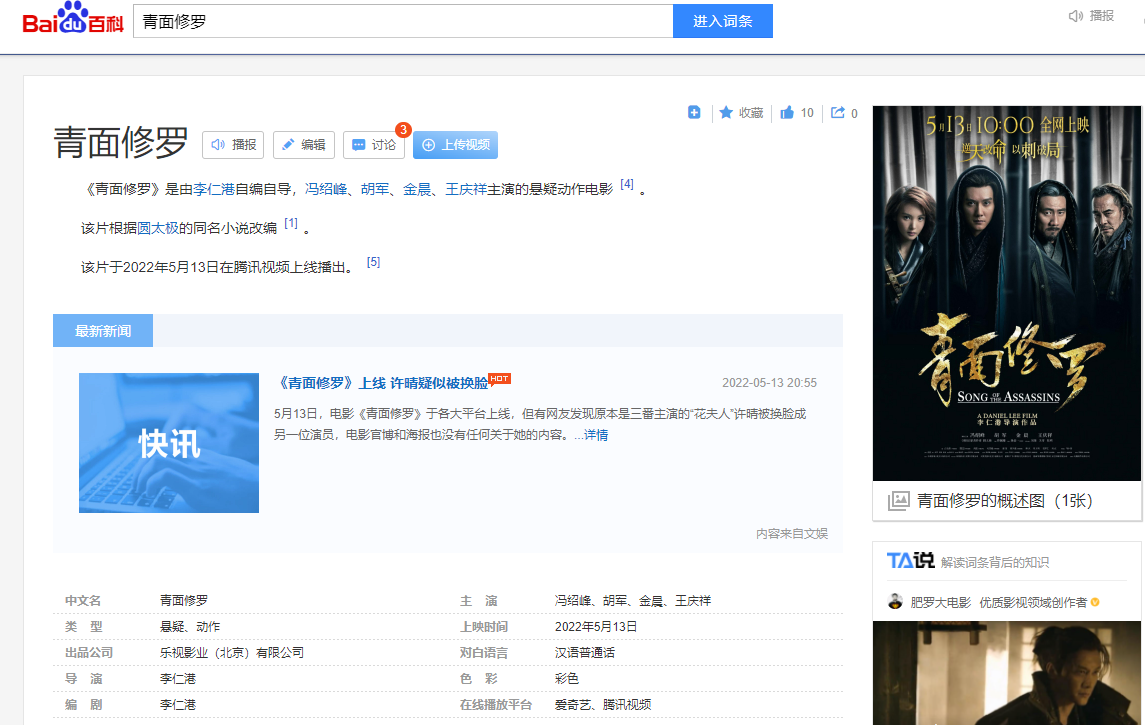
Task: Click the 青面修罗 movie poster
Action: pos(1006,293)
